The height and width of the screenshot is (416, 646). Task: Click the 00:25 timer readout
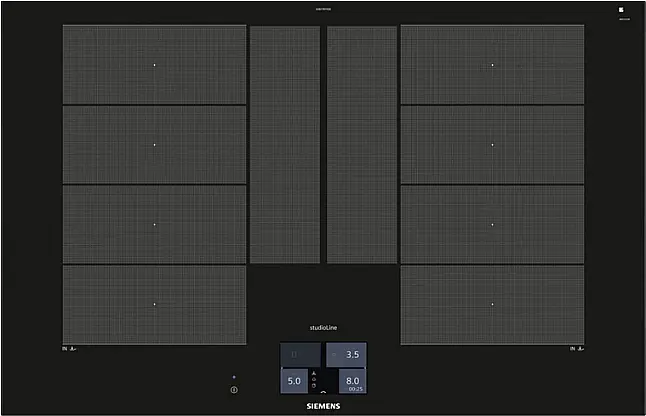[x=356, y=389]
